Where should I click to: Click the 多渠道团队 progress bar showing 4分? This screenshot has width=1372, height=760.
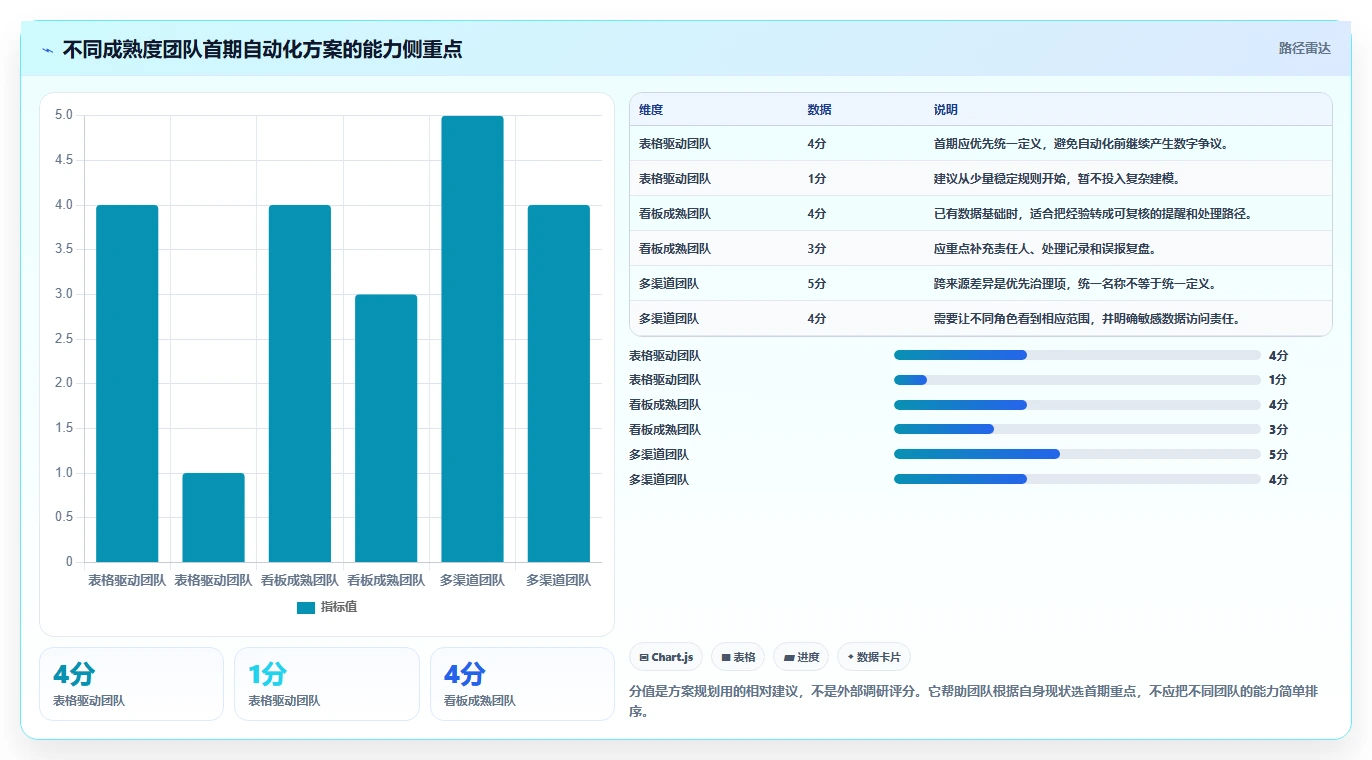1077,479
